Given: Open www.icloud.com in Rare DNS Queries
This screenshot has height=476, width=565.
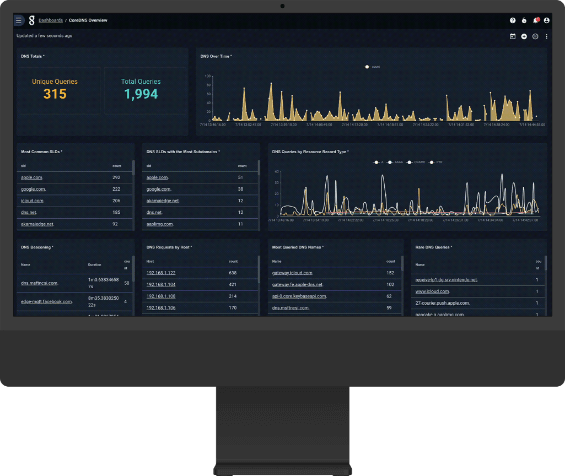Looking at the screenshot, I should pyautogui.click(x=432, y=291).
